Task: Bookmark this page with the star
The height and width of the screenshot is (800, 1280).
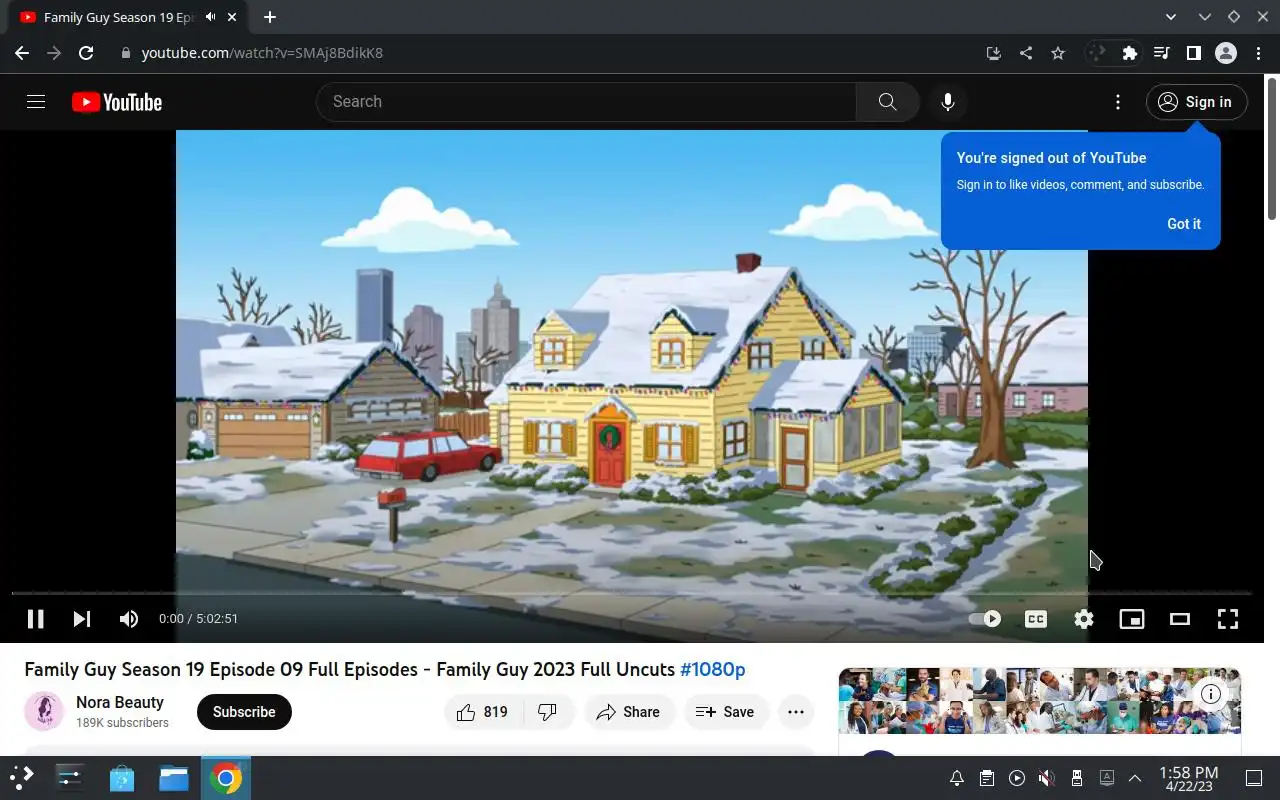Action: 1058,53
